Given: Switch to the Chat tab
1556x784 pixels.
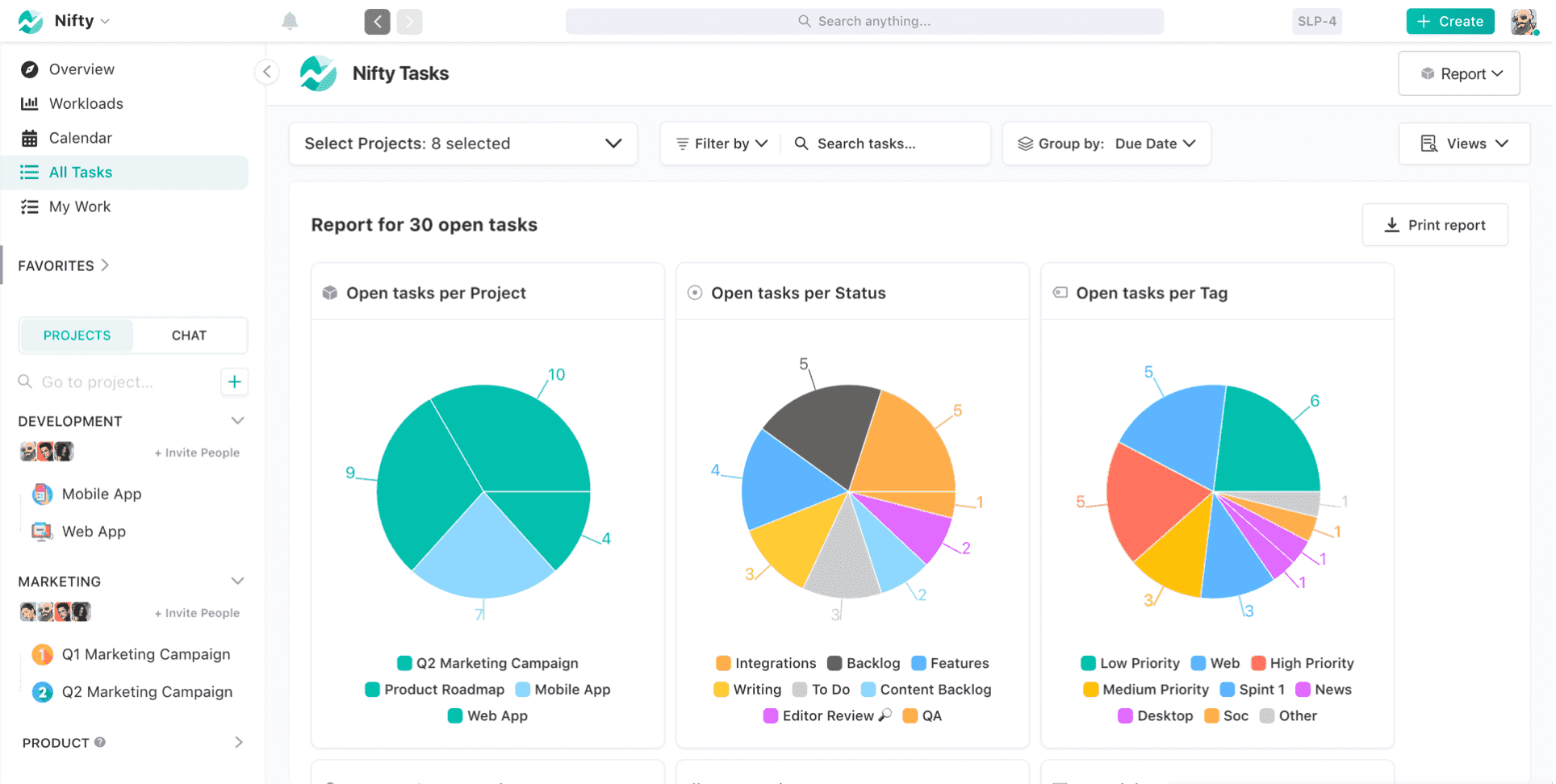Looking at the screenshot, I should tap(189, 336).
